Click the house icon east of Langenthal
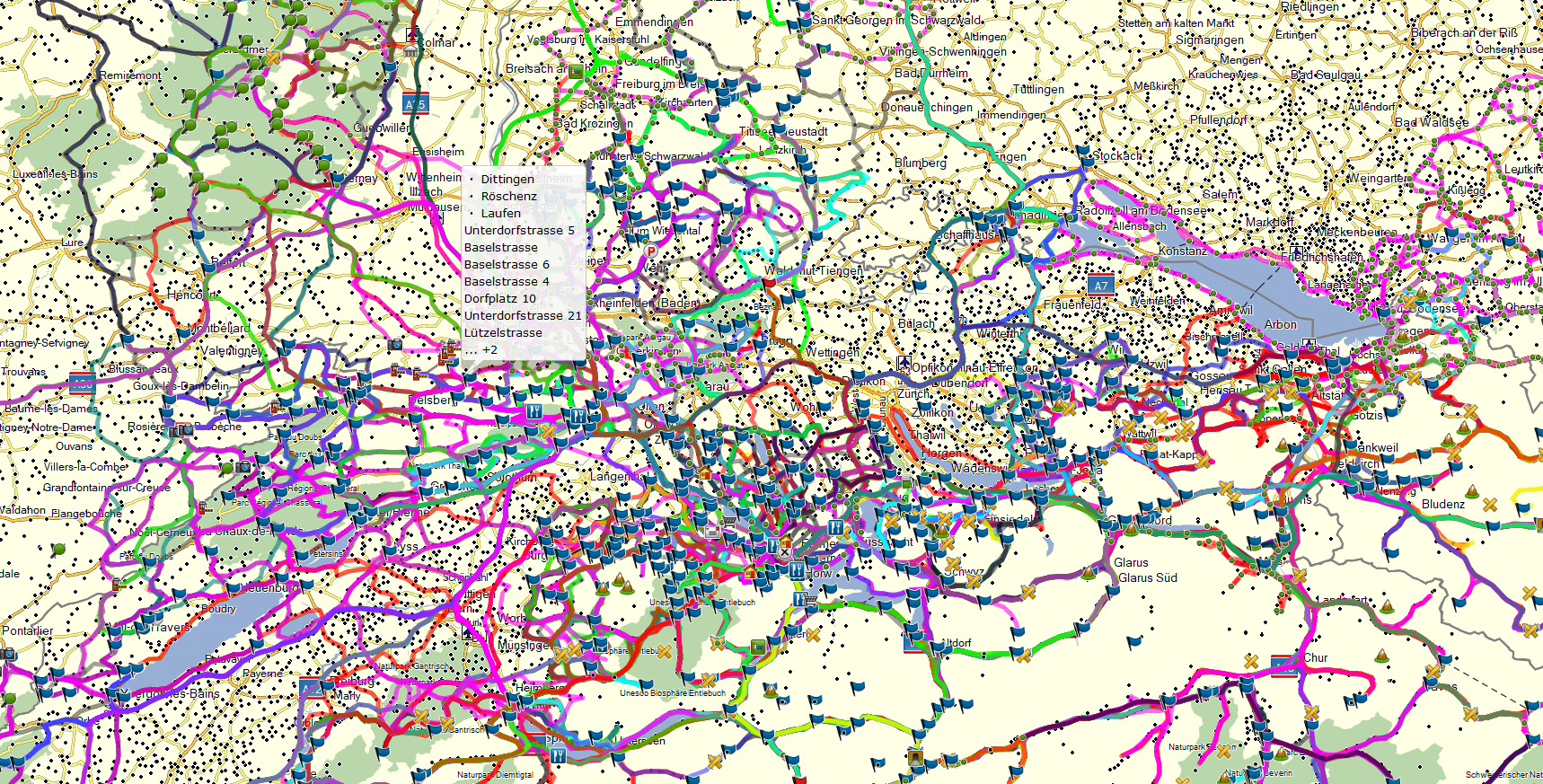1543x784 pixels. point(705,473)
